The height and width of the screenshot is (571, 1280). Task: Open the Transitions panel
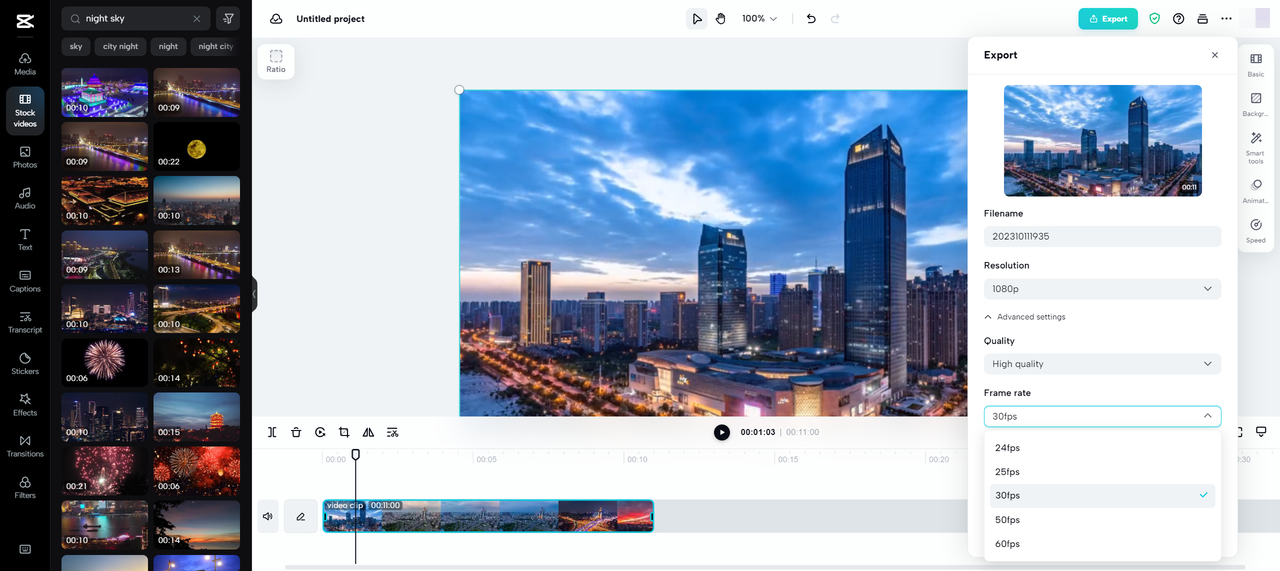[25, 446]
